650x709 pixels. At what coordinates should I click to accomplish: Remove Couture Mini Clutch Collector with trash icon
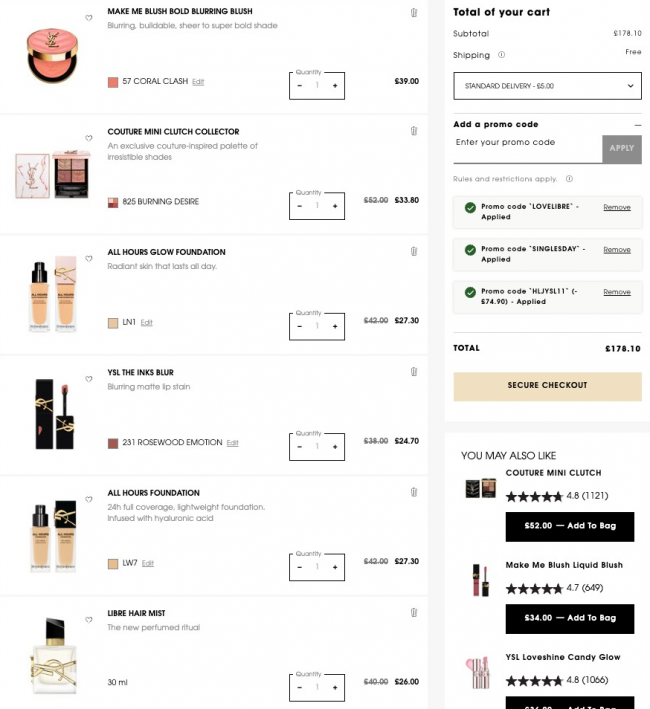[x=414, y=131]
